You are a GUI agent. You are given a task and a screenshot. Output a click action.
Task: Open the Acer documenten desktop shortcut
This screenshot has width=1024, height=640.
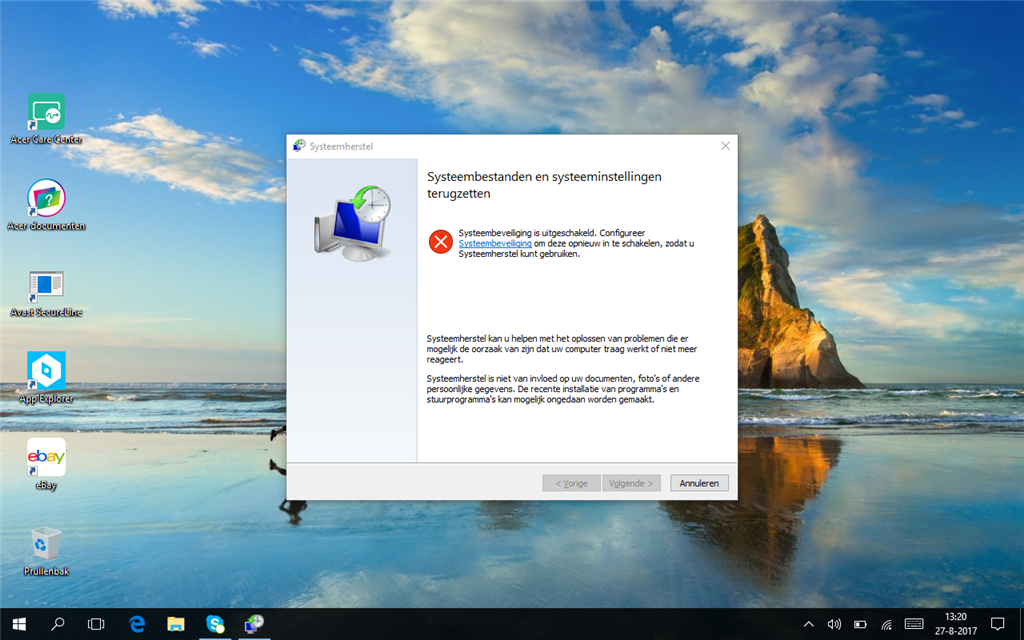coord(46,204)
